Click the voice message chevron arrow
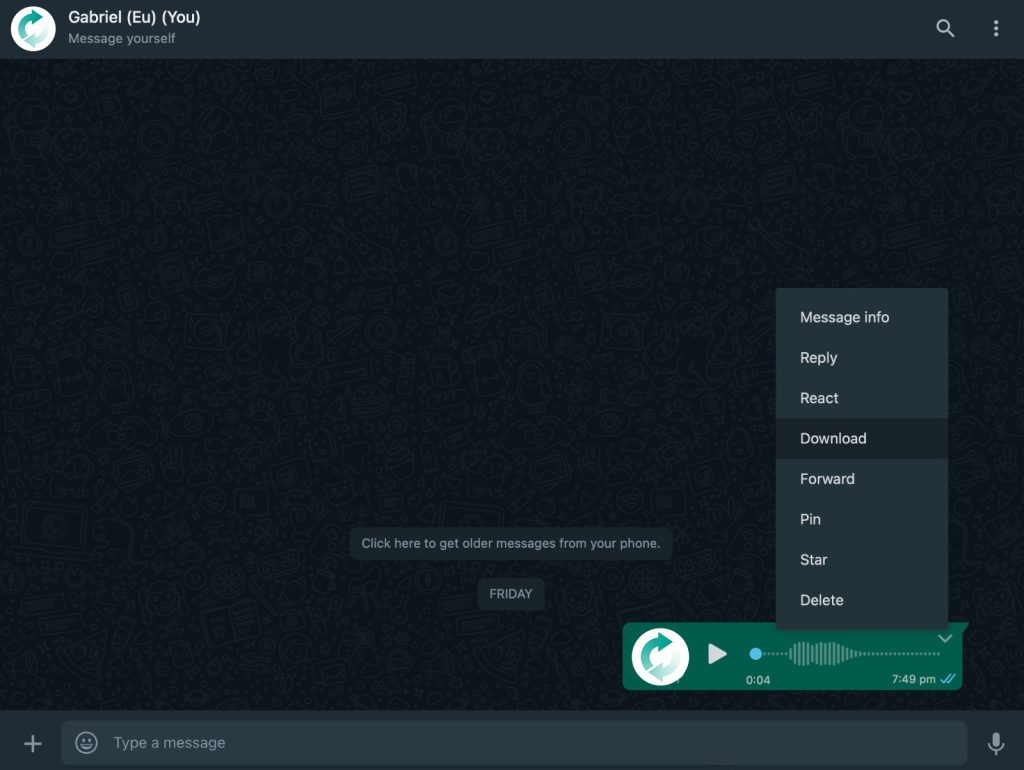Screen dimensions: 1024x770 tap(945, 639)
